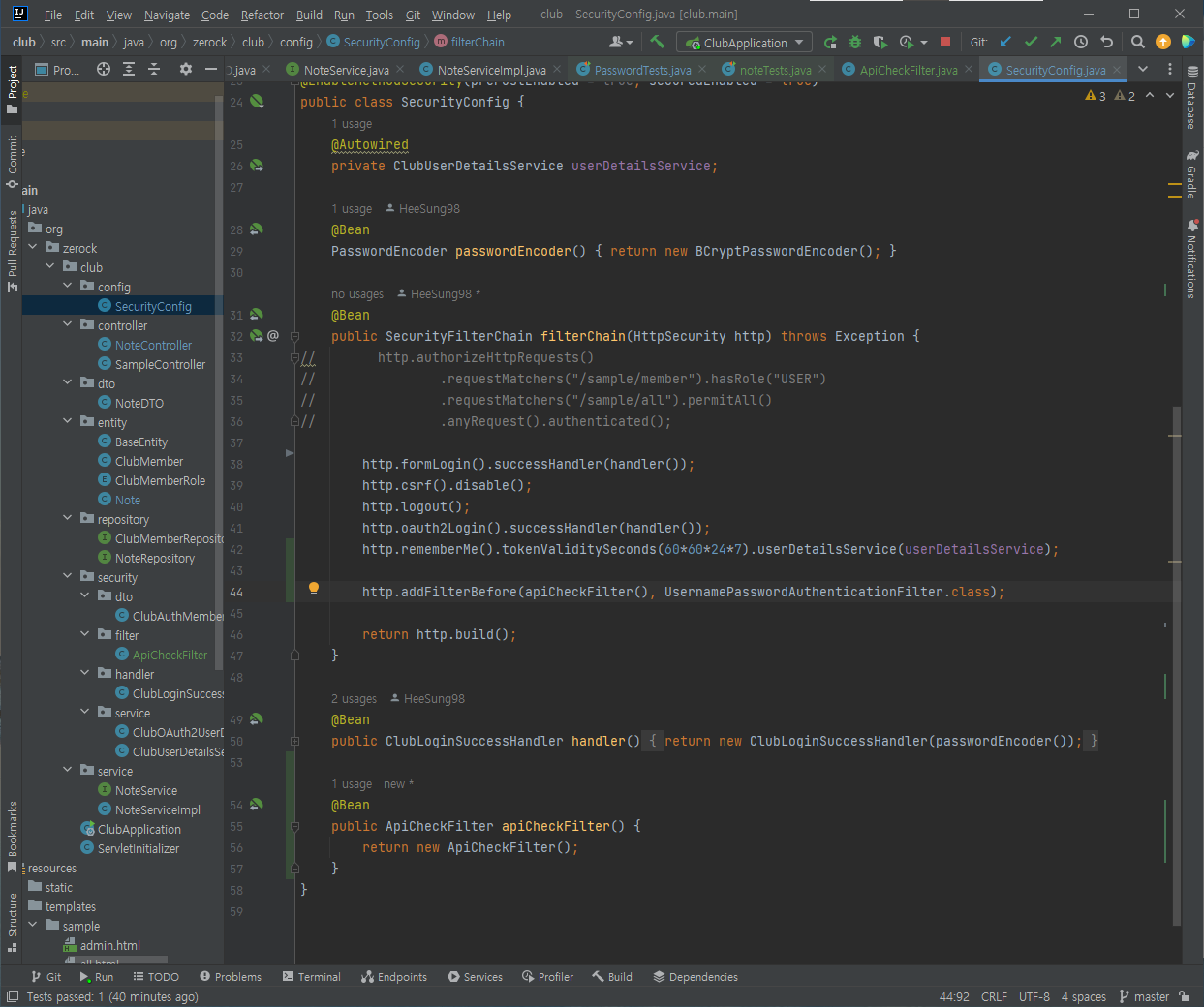1204x1007 pixels.
Task: Select NoteController in the project tree
Action: (x=153, y=345)
